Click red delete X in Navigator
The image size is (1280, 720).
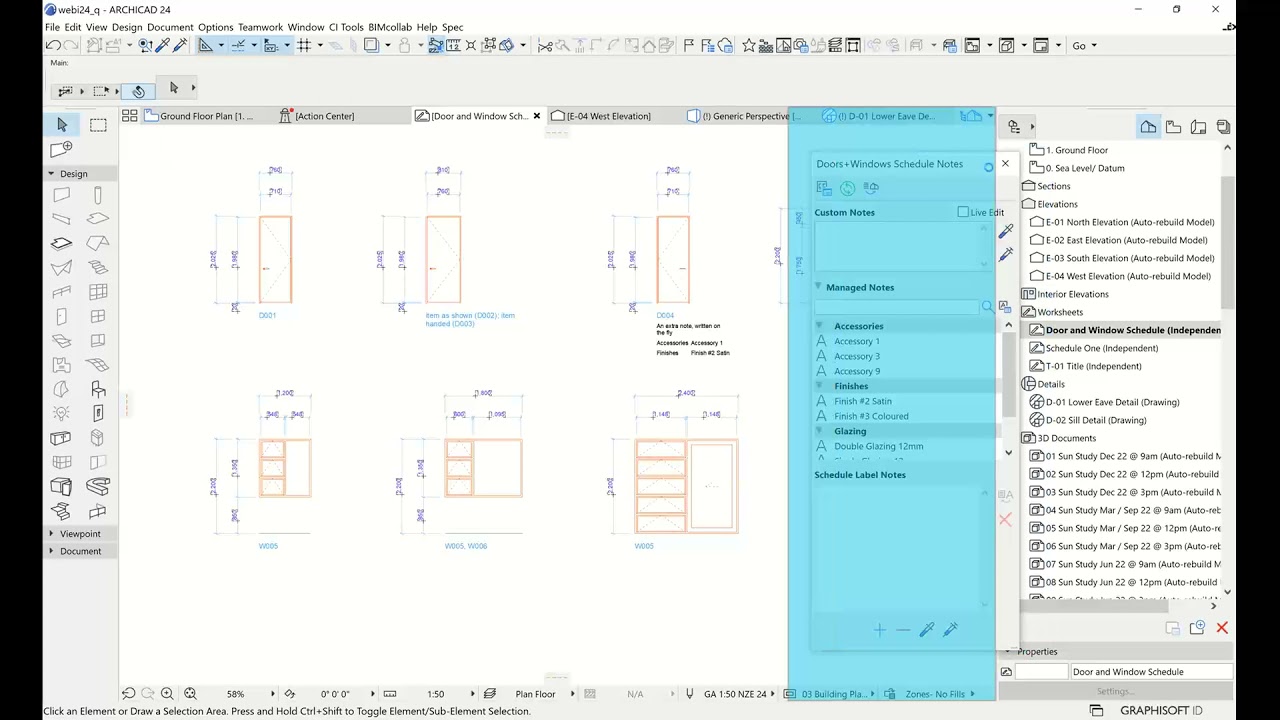[x=1222, y=628]
